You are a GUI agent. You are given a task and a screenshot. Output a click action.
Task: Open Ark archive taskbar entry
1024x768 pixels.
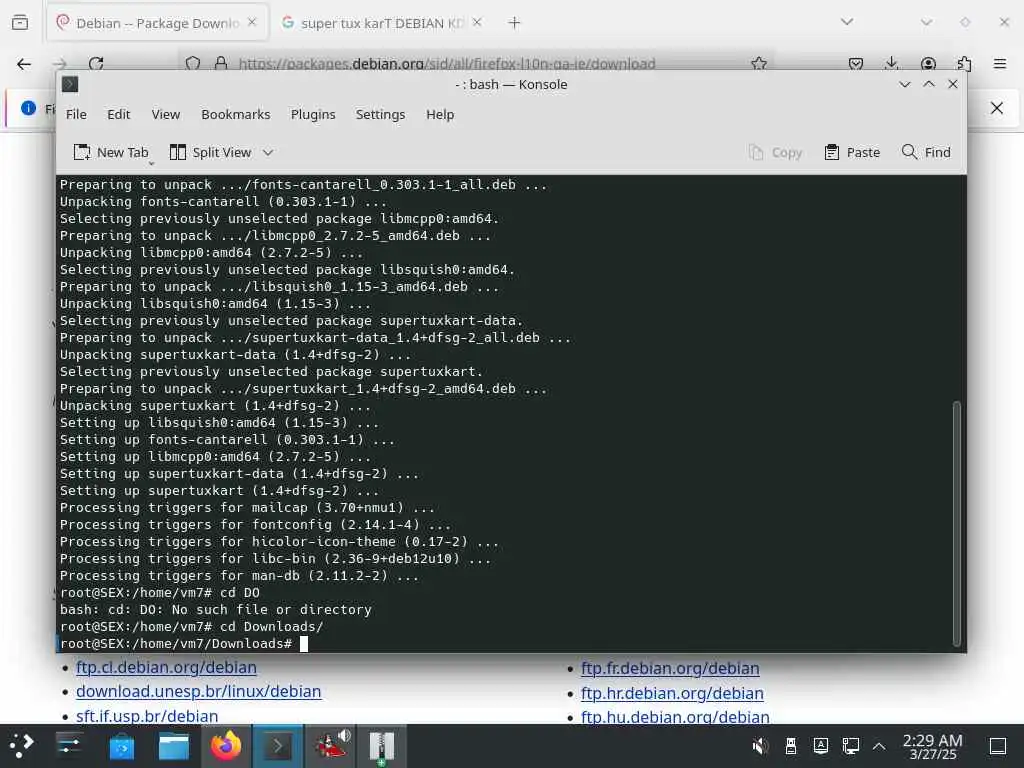coord(381,746)
